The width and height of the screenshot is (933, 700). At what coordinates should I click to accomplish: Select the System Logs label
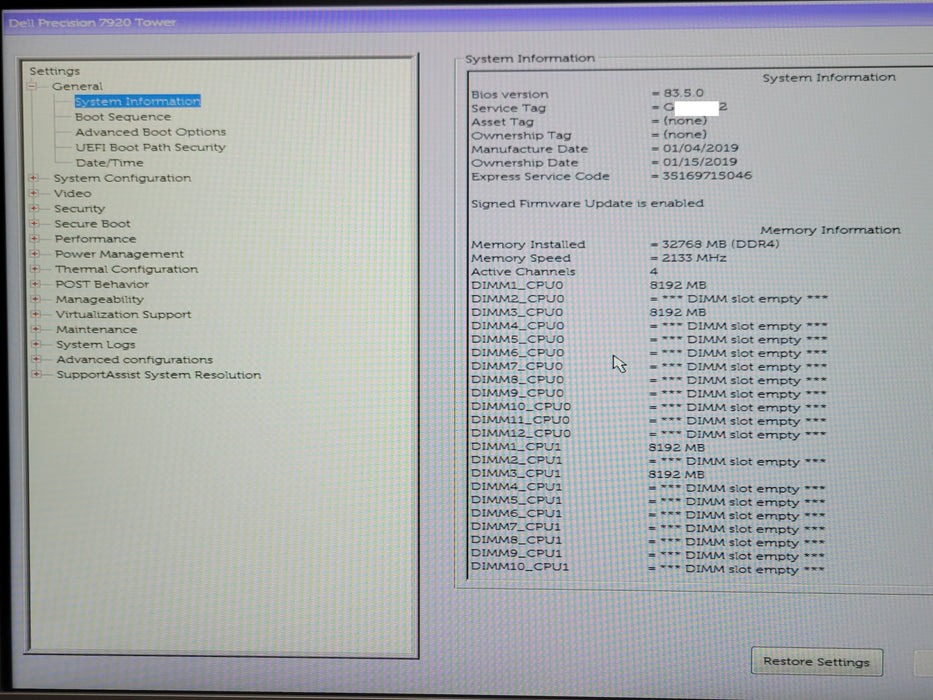point(96,345)
